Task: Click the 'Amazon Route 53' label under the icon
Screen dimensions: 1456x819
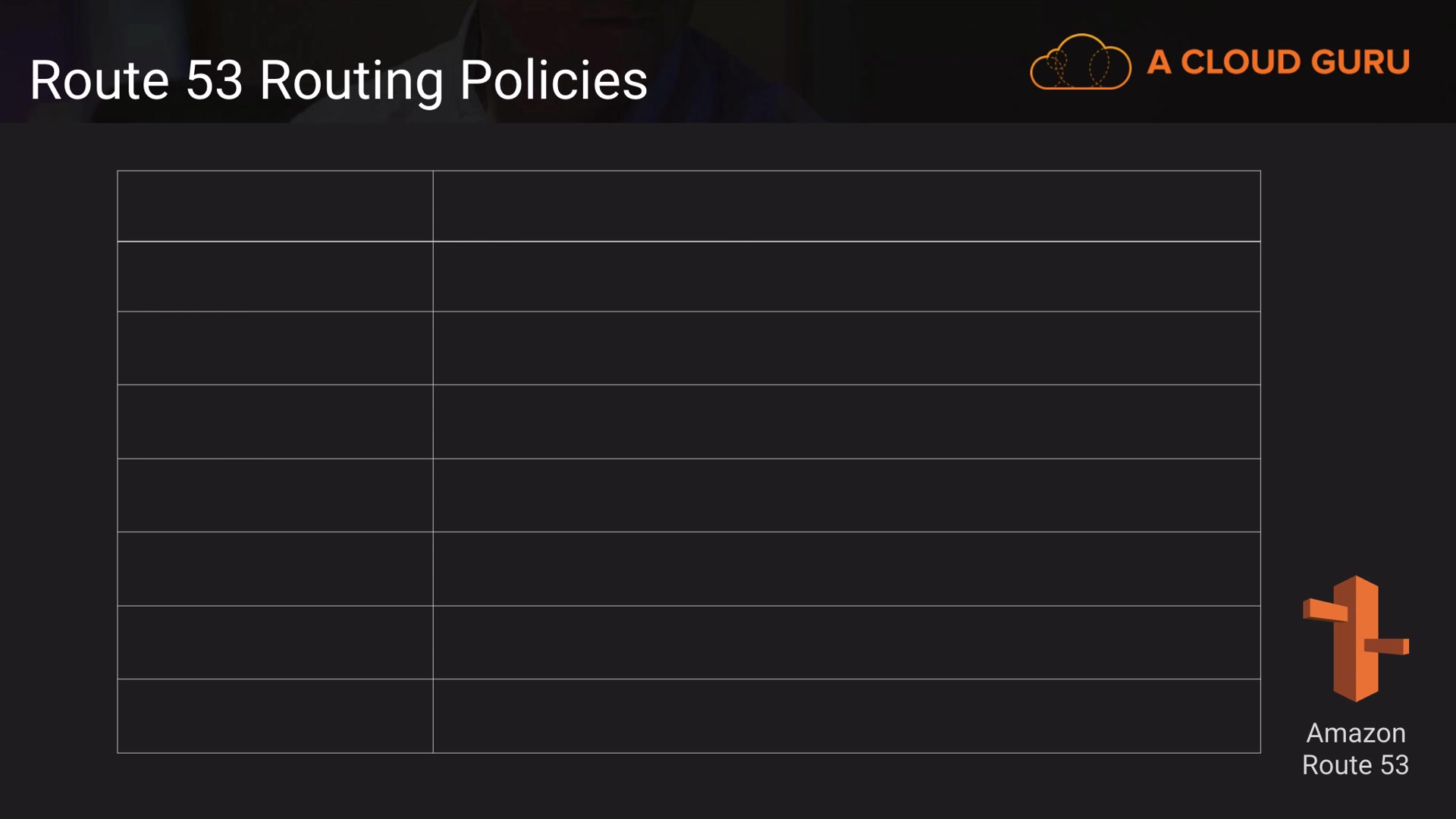Action: (x=1355, y=748)
